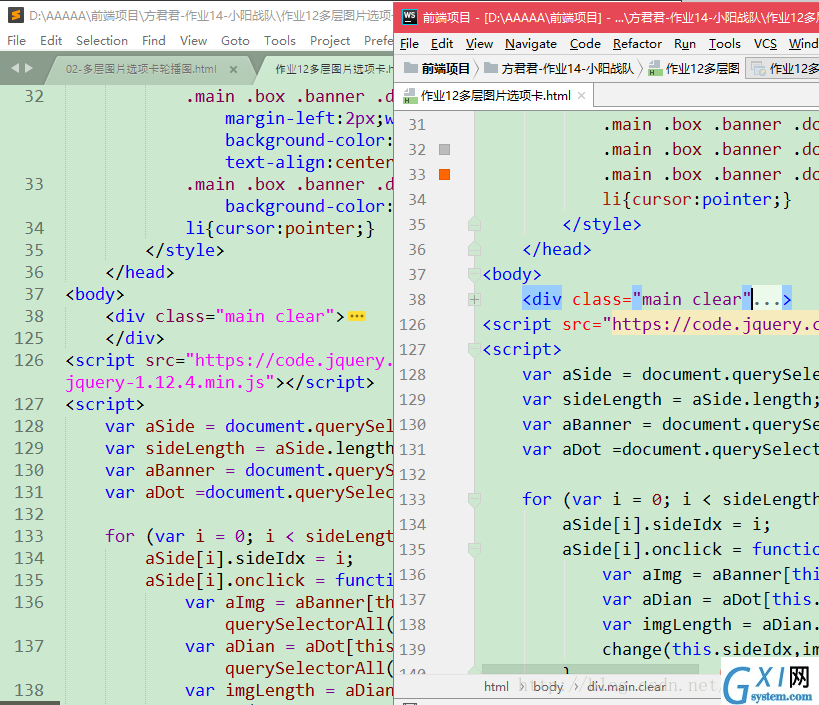
Task: Click div.main.clear breadcrumb in WebStorm
Action: pyautogui.click(x=626, y=686)
